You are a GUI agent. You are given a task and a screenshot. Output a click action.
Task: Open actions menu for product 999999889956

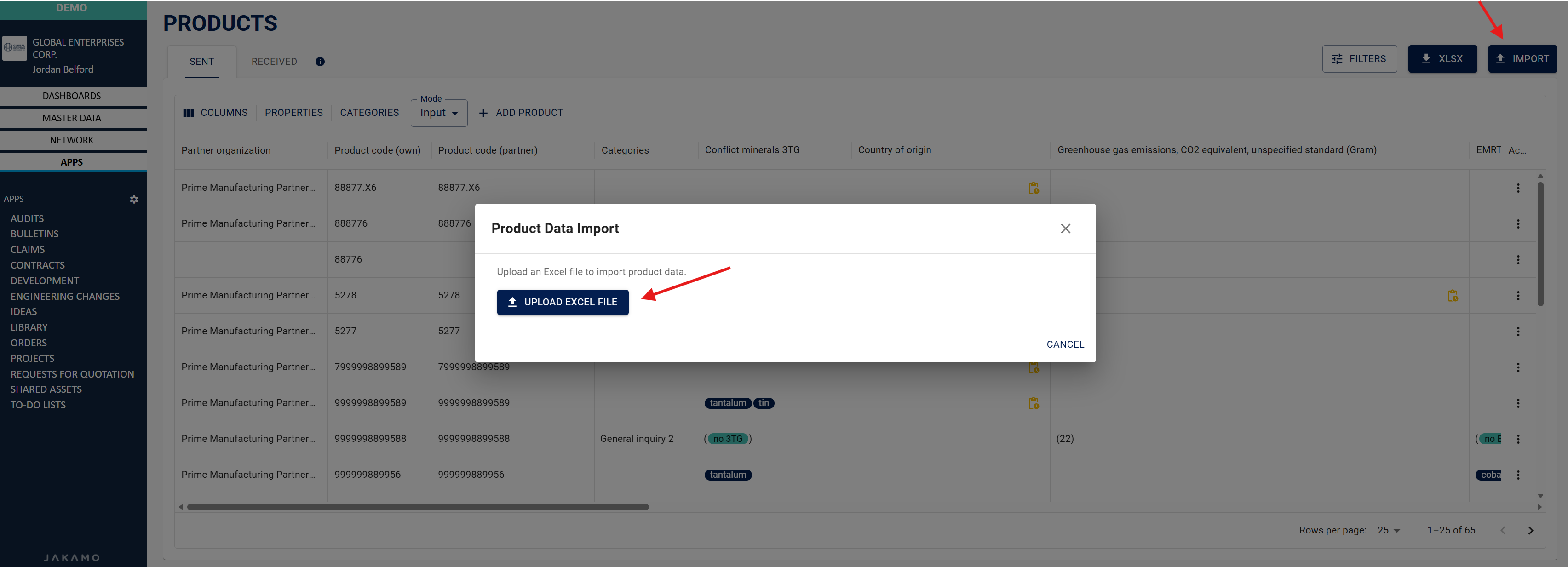click(1517, 475)
